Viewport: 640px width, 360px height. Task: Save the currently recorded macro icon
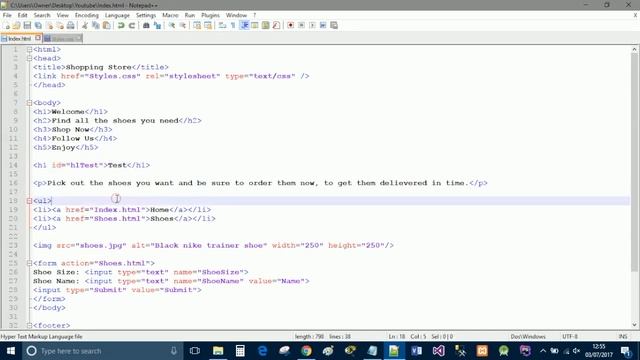pos(334,25)
